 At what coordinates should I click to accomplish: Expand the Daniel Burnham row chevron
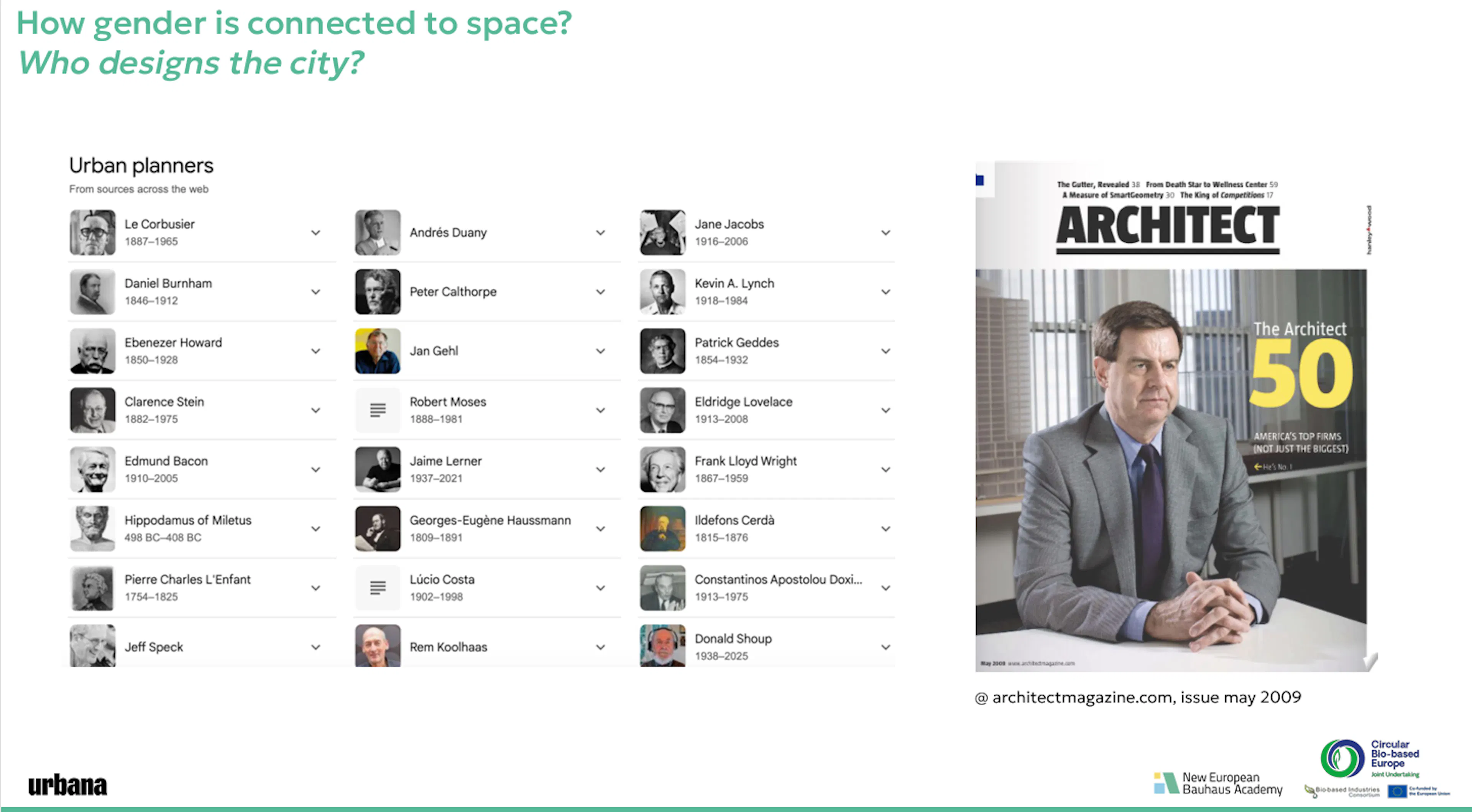[x=315, y=292]
